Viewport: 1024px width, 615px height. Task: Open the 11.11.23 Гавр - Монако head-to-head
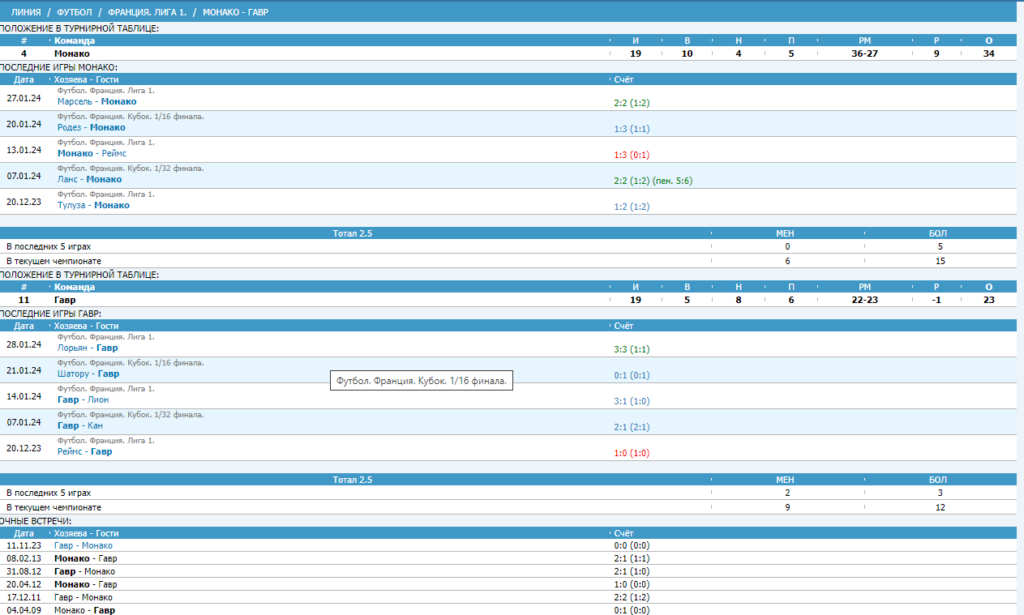(83, 546)
